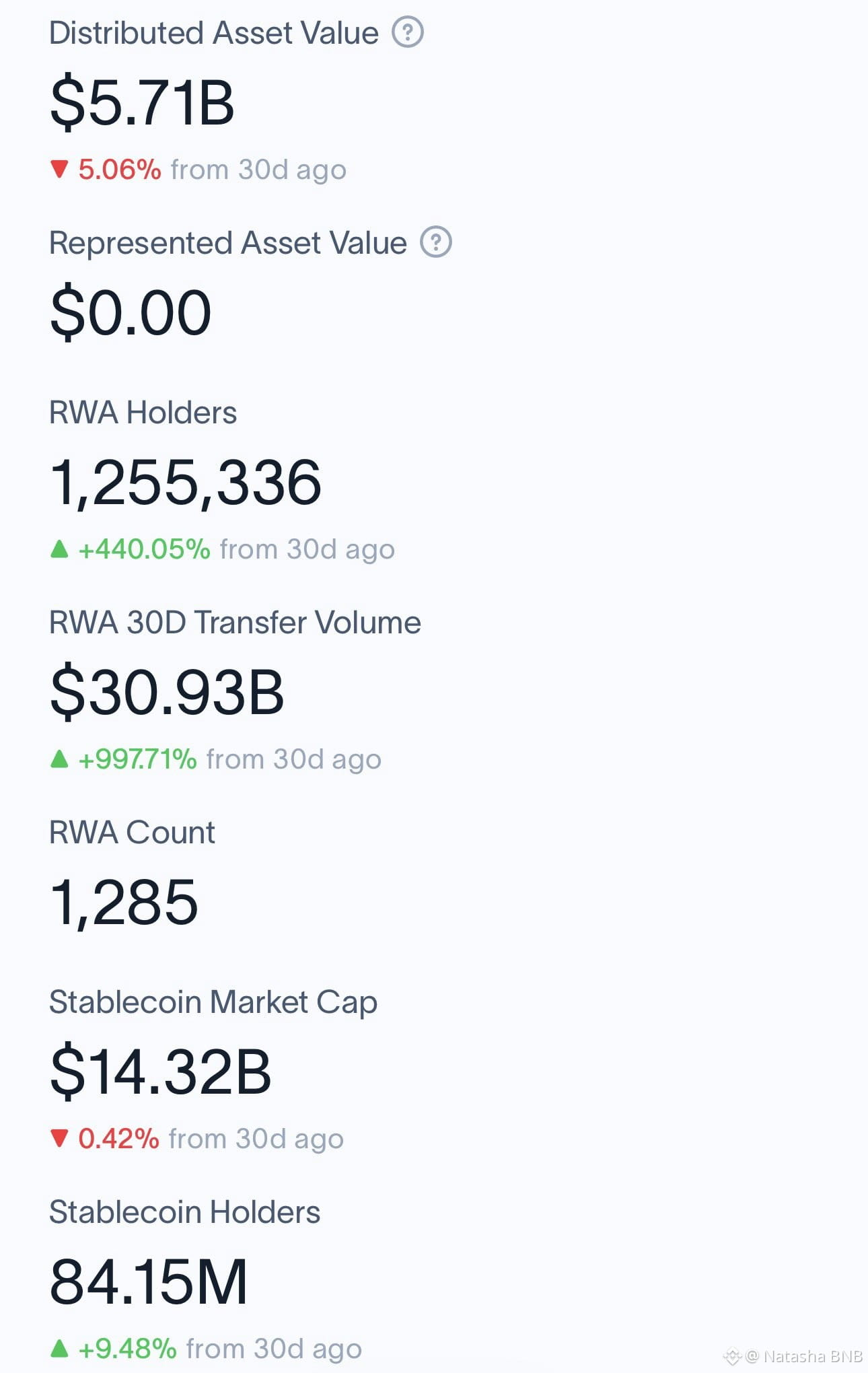Select the $5.71B distributed value figure
Screen dimensions: 868x1373
[142, 102]
